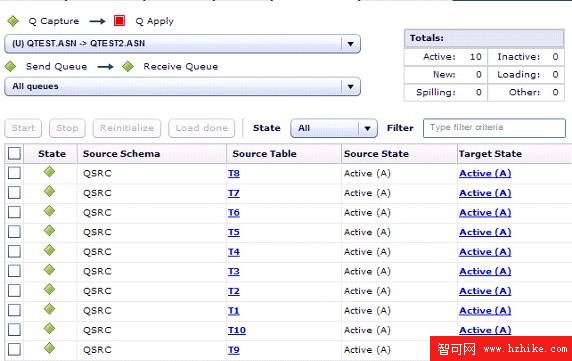
Task: Check the box for row T8
Action: [14, 173]
